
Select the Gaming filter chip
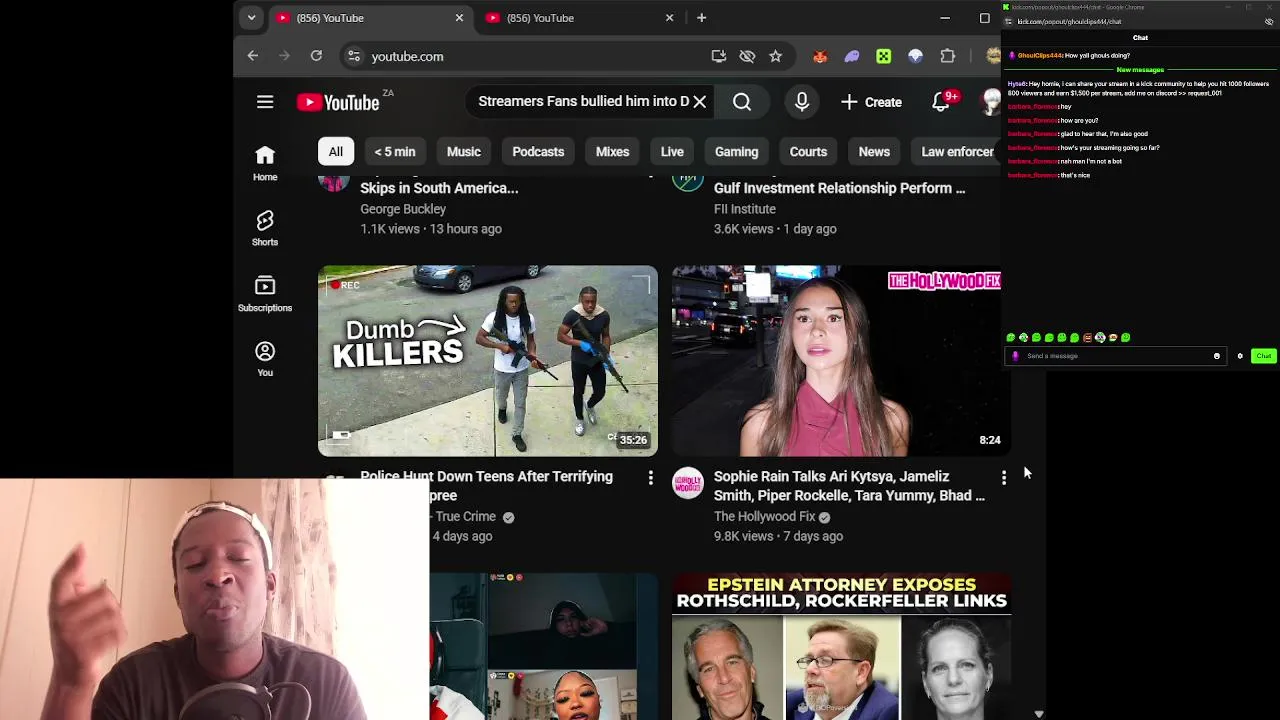click(x=737, y=152)
